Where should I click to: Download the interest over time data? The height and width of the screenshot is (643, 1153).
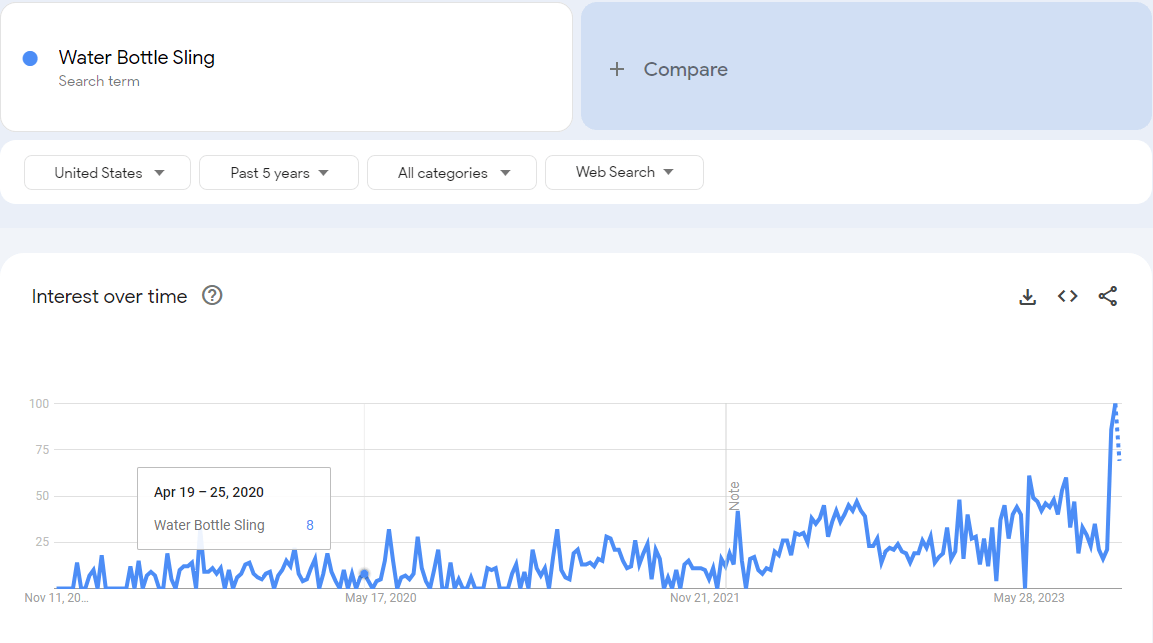coord(1027,296)
